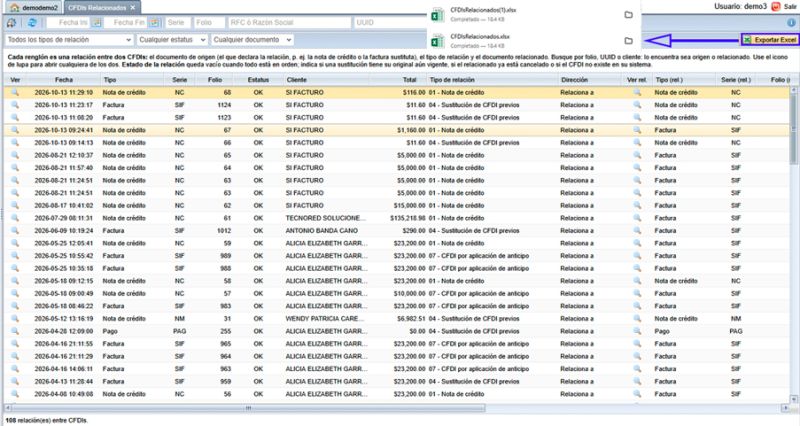Click the search binoculars toolbar icon
800x426 pixels.
(x=11, y=22)
